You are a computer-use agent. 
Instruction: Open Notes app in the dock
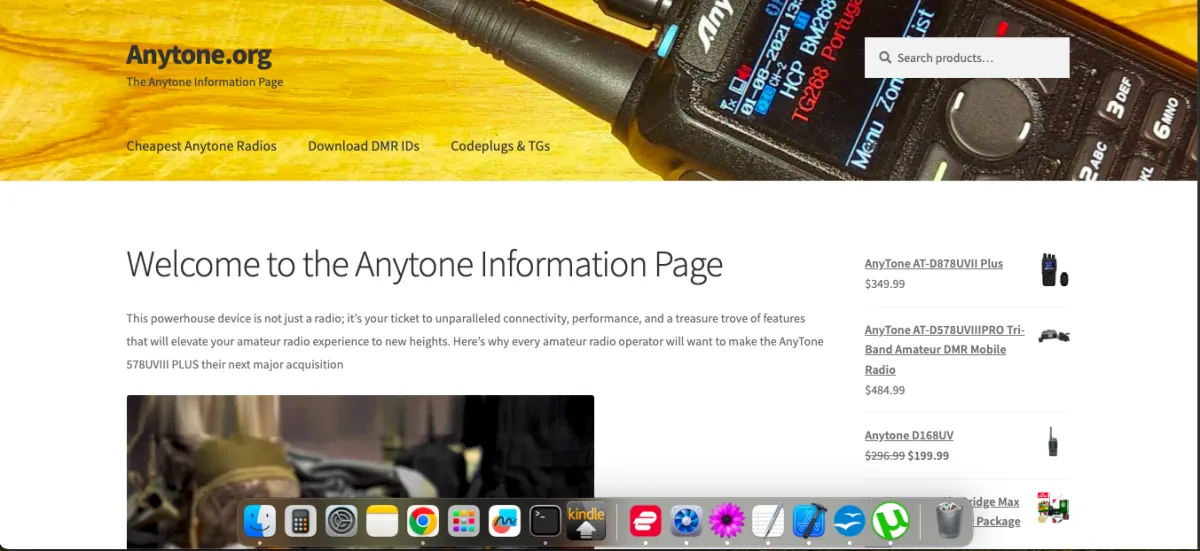(382, 521)
